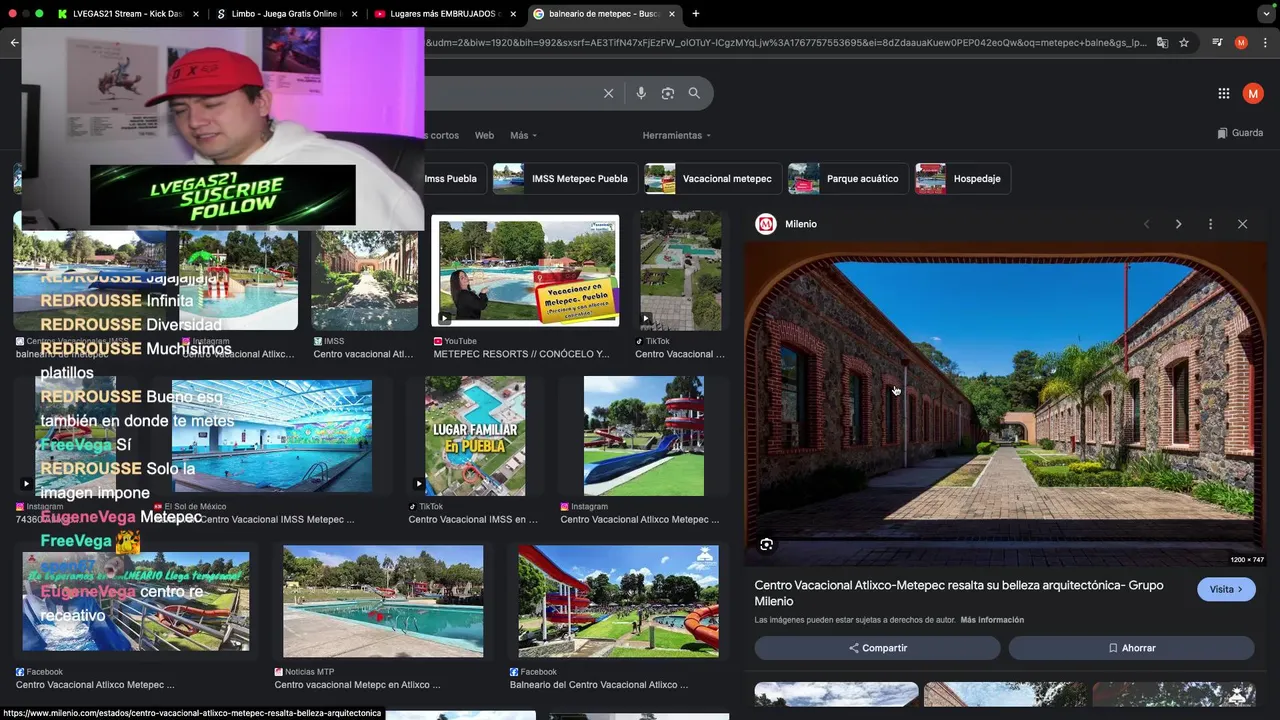Image resolution: width=1280 pixels, height=720 pixels.
Task: Select the balneario de metepec tab
Action: click(x=602, y=14)
